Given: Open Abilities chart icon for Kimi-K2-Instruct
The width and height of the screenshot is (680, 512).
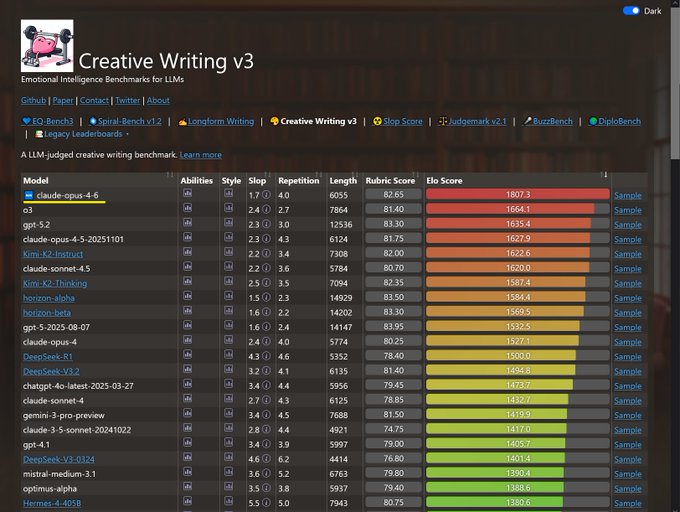Looking at the screenshot, I should 187,252.
